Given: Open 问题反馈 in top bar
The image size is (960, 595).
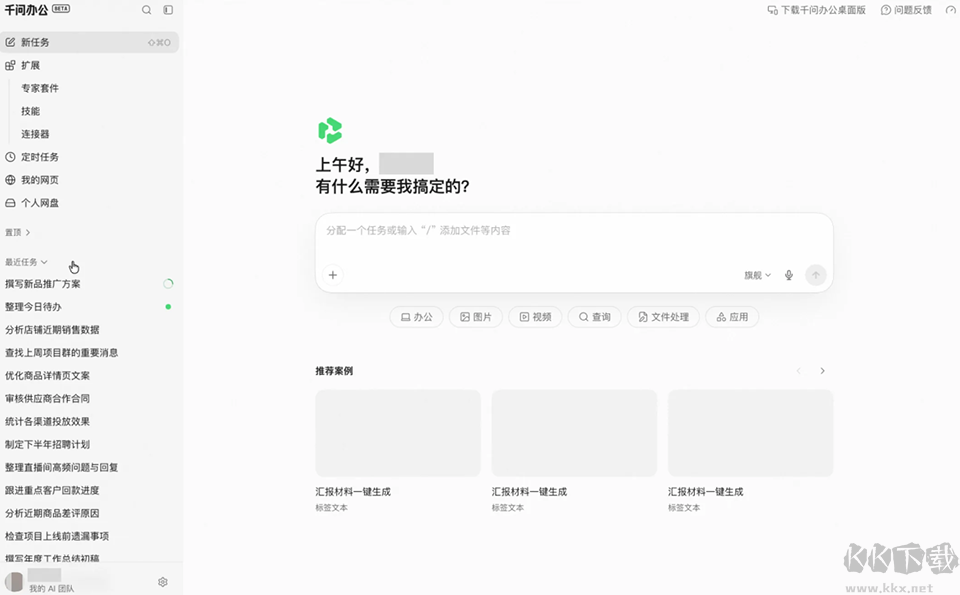Looking at the screenshot, I should coord(906,10).
